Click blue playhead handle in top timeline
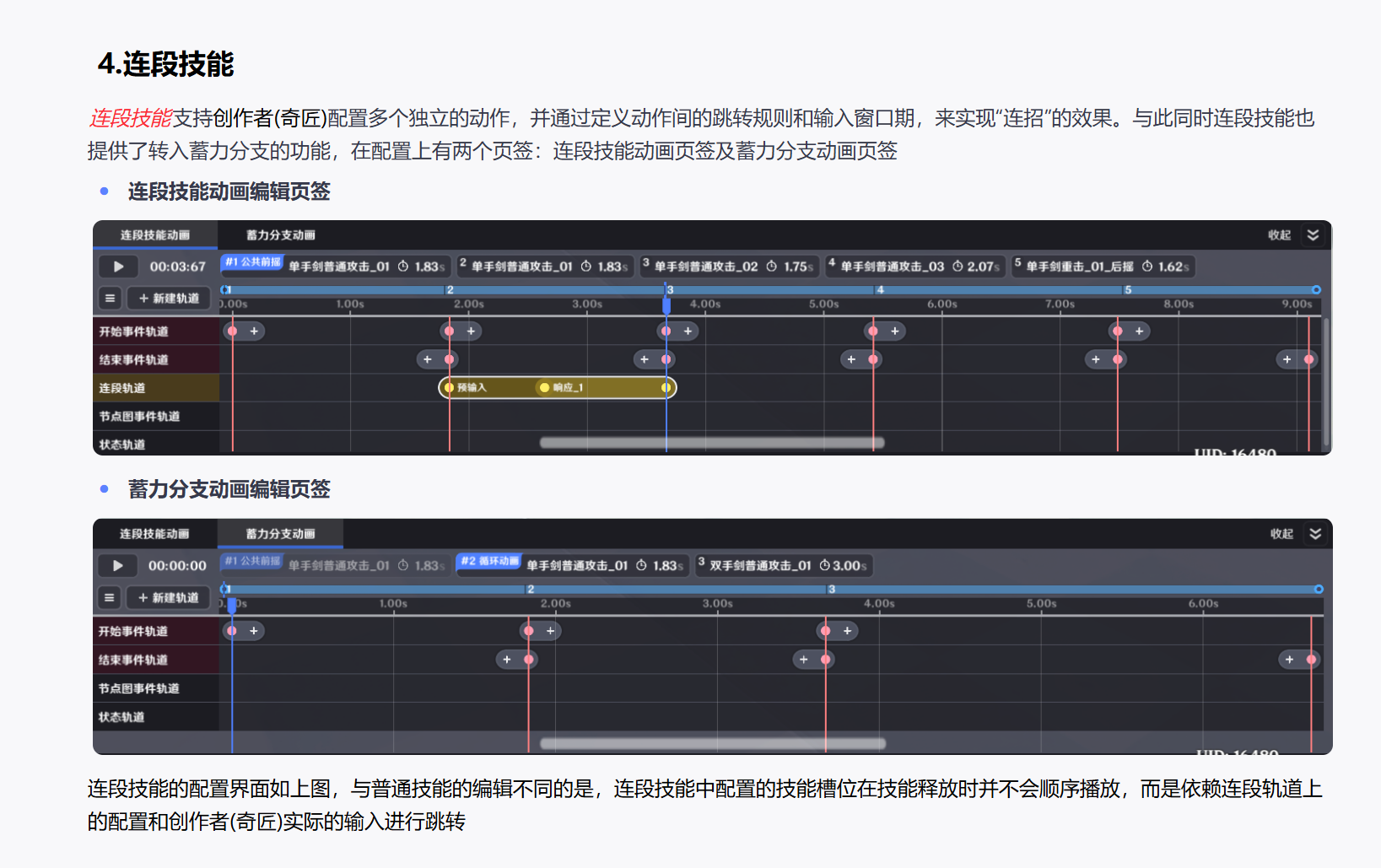 [x=666, y=305]
